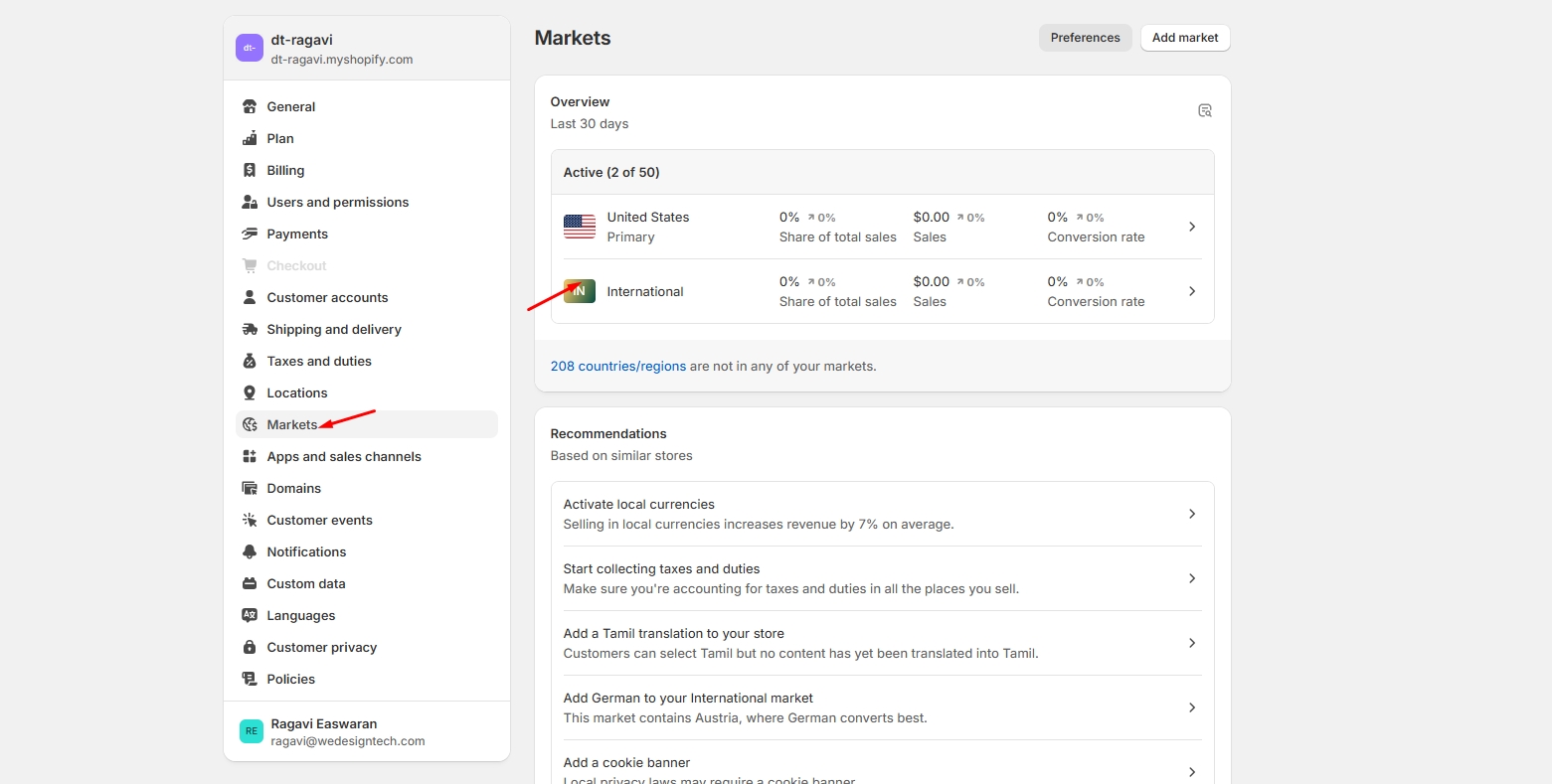
Task: Click the International market badge icon
Action: [580, 291]
